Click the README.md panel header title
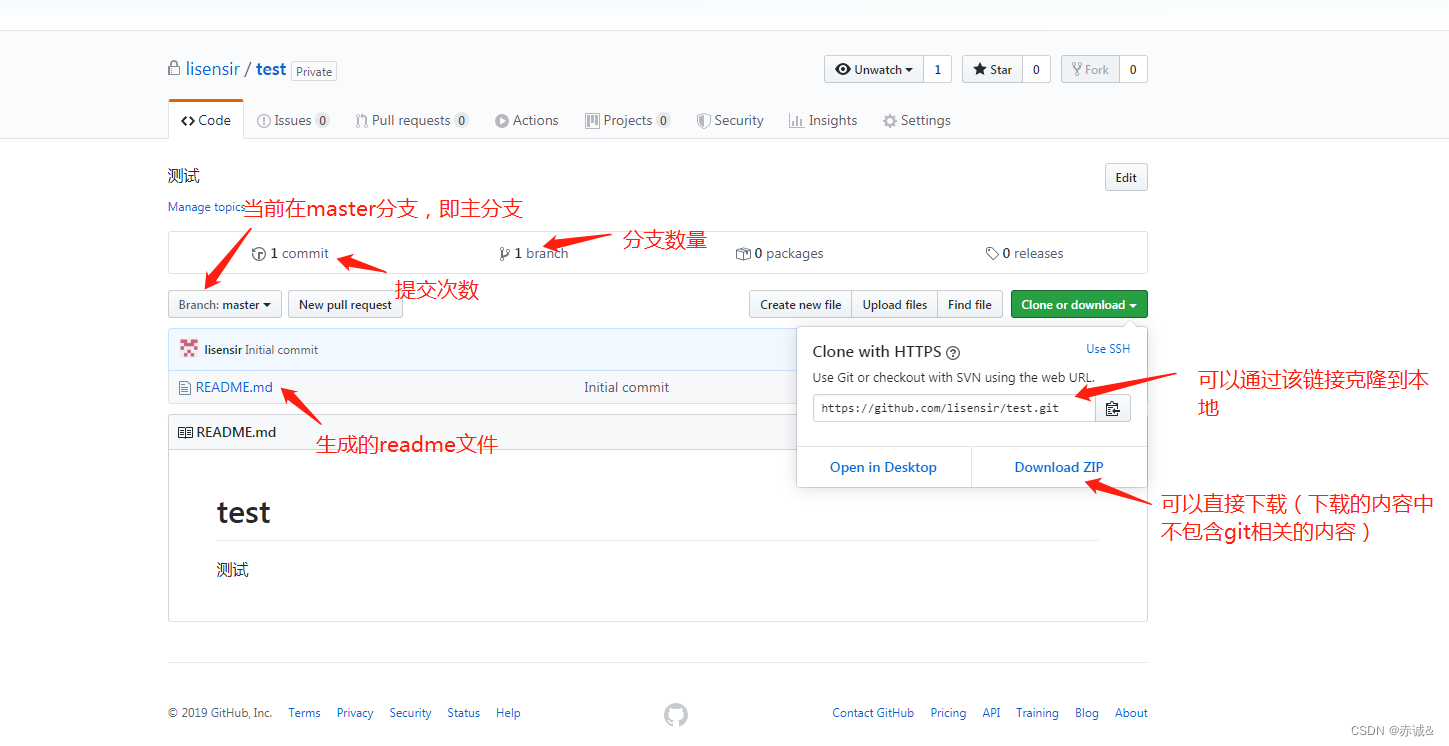Screen dimensions: 1449x746 point(236,432)
